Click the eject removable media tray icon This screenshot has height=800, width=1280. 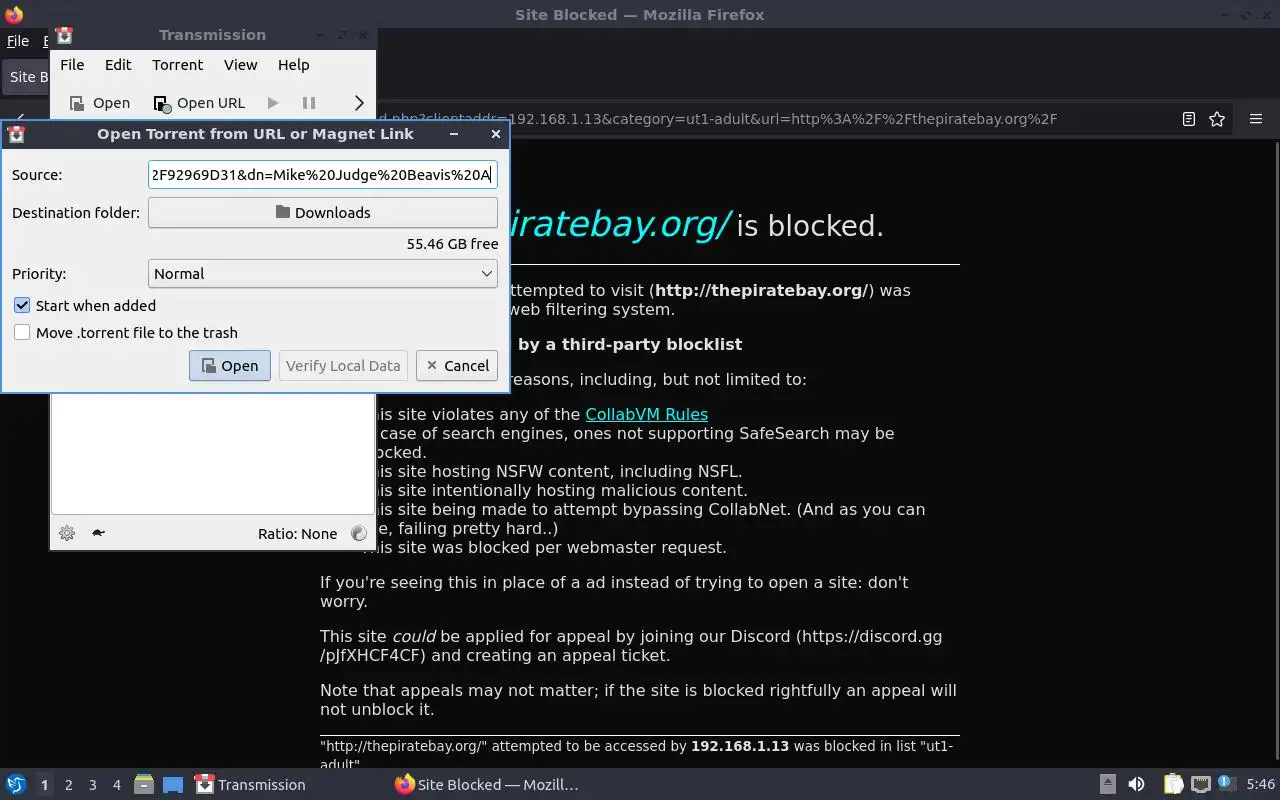tap(1108, 785)
